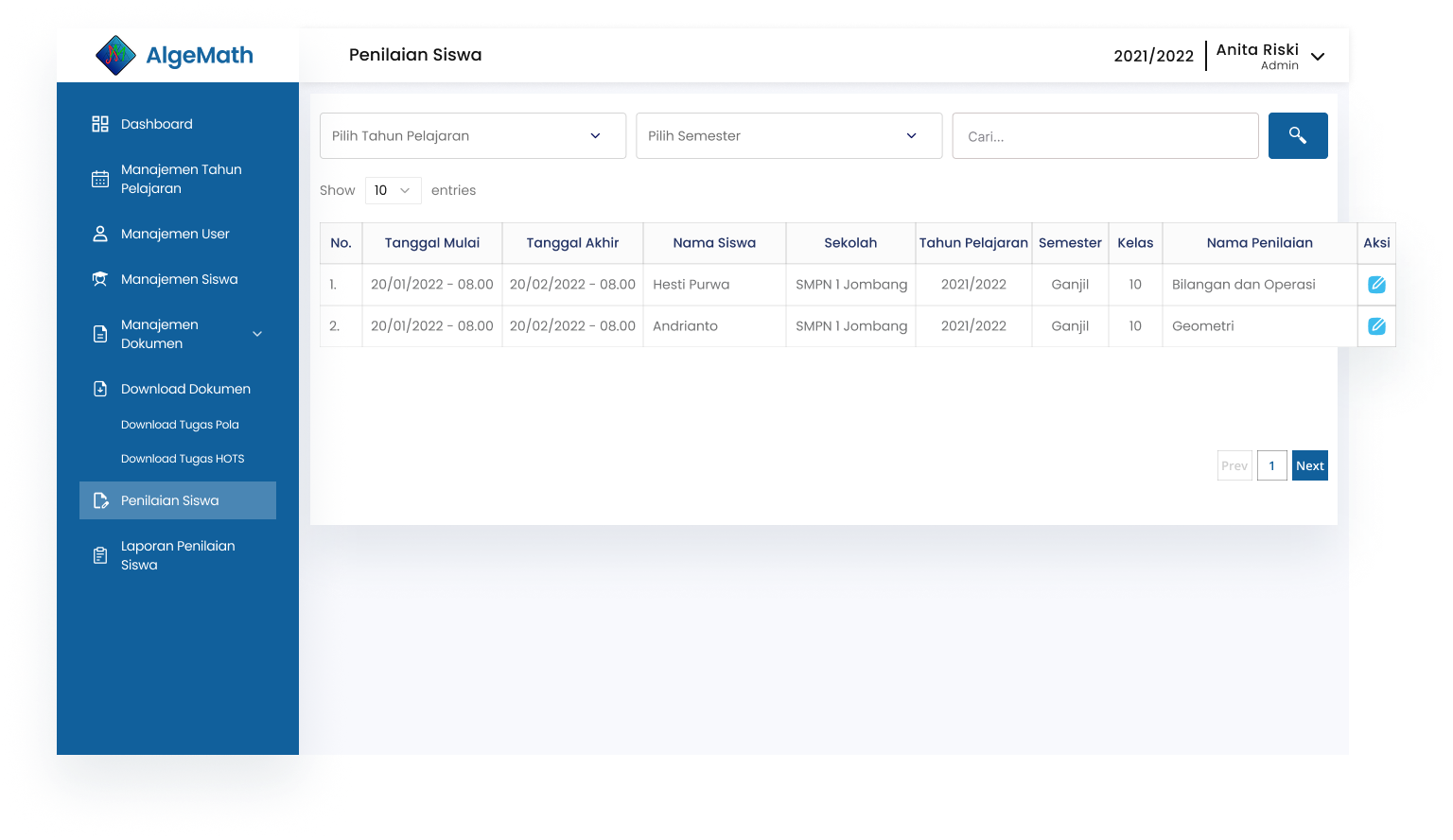Image resolution: width=1453 pixels, height=840 pixels.
Task: Click the Sekolah column header
Action: pyautogui.click(x=850, y=243)
